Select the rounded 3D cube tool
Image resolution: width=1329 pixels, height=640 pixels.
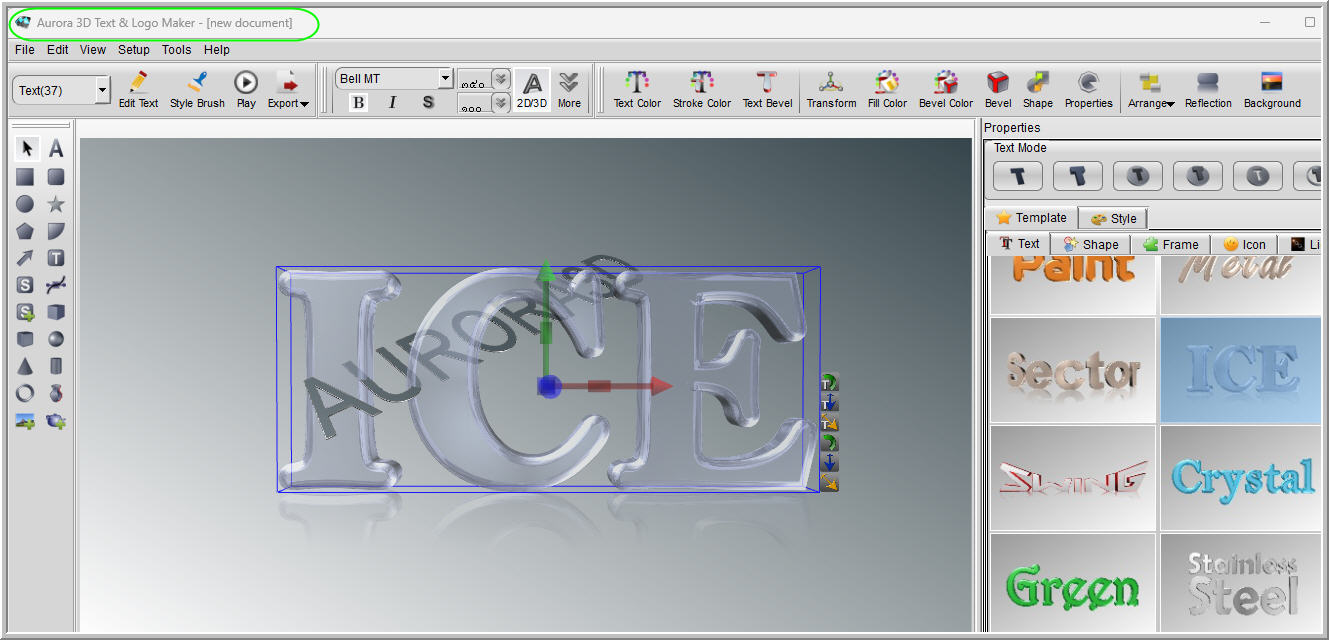pos(26,339)
